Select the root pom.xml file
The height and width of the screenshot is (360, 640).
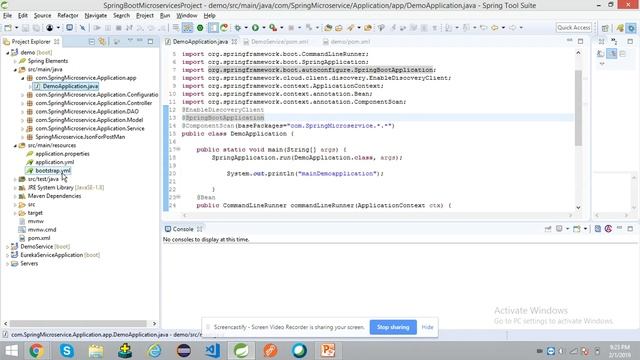coord(39,238)
